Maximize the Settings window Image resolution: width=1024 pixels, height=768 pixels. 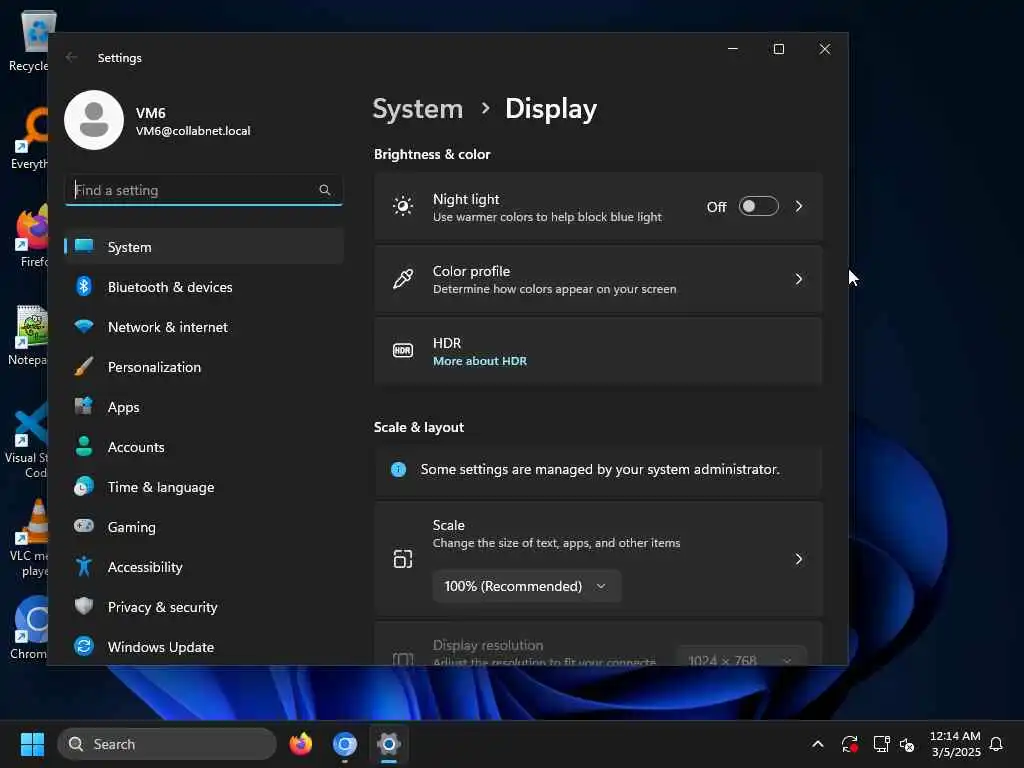tap(778, 49)
